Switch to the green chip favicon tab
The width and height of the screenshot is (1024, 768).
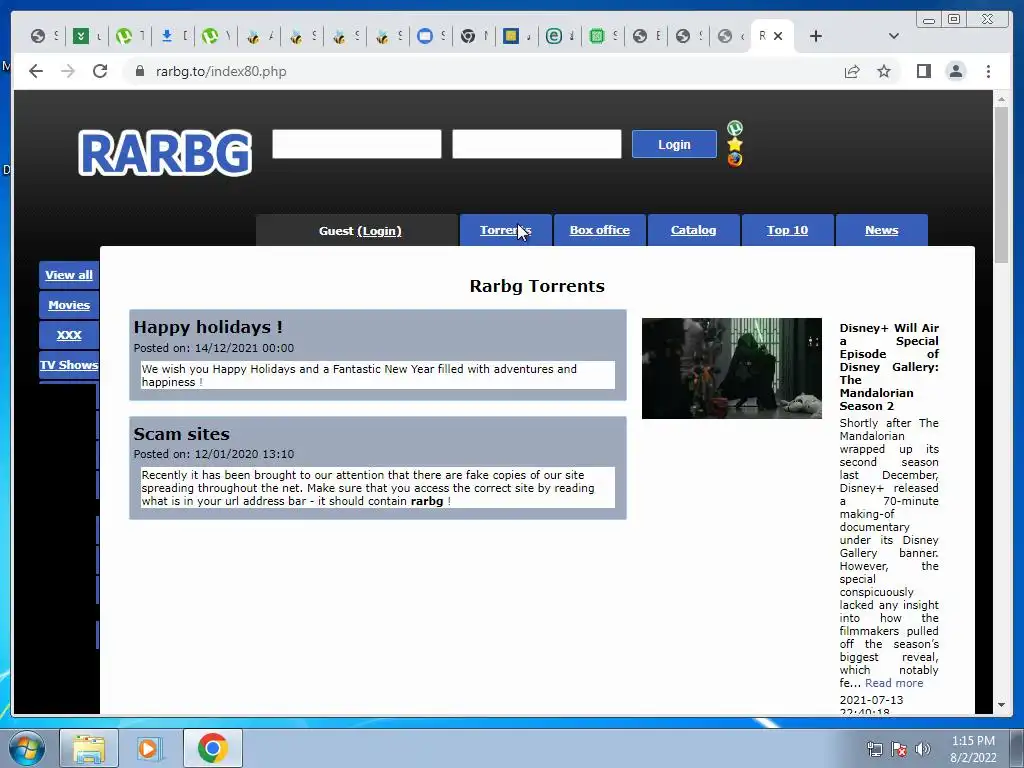597,36
